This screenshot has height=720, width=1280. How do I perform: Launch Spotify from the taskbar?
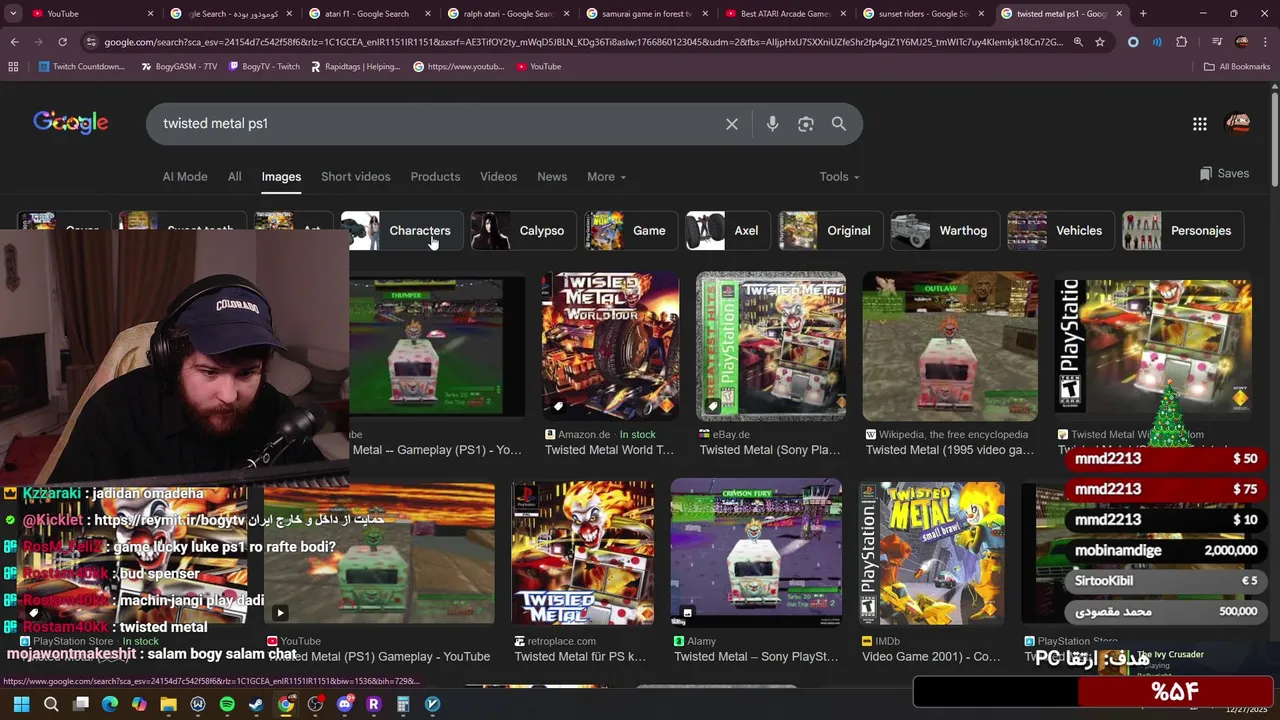coord(227,704)
